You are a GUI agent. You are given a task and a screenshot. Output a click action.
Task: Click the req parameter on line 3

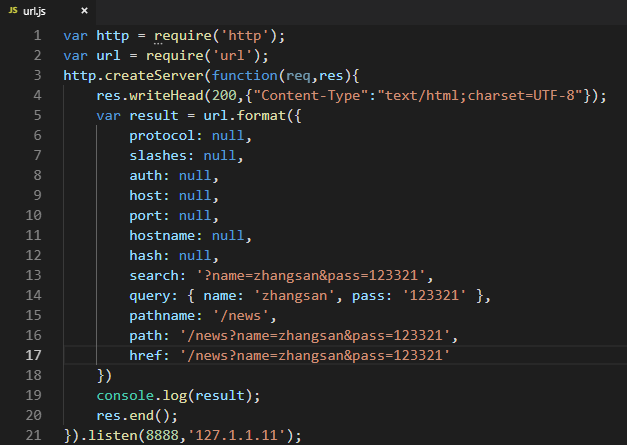[298, 76]
